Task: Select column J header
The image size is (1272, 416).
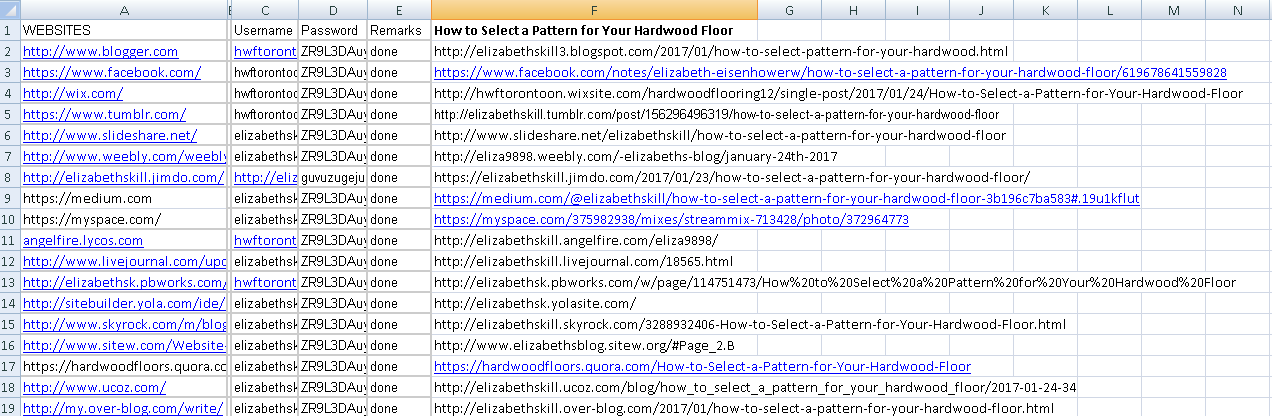Action: click(x=981, y=10)
